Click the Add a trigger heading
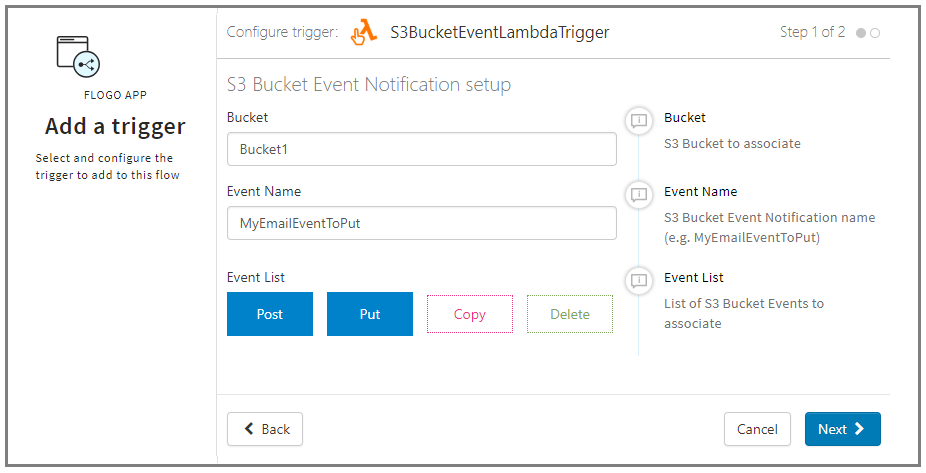 pos(115,127)
